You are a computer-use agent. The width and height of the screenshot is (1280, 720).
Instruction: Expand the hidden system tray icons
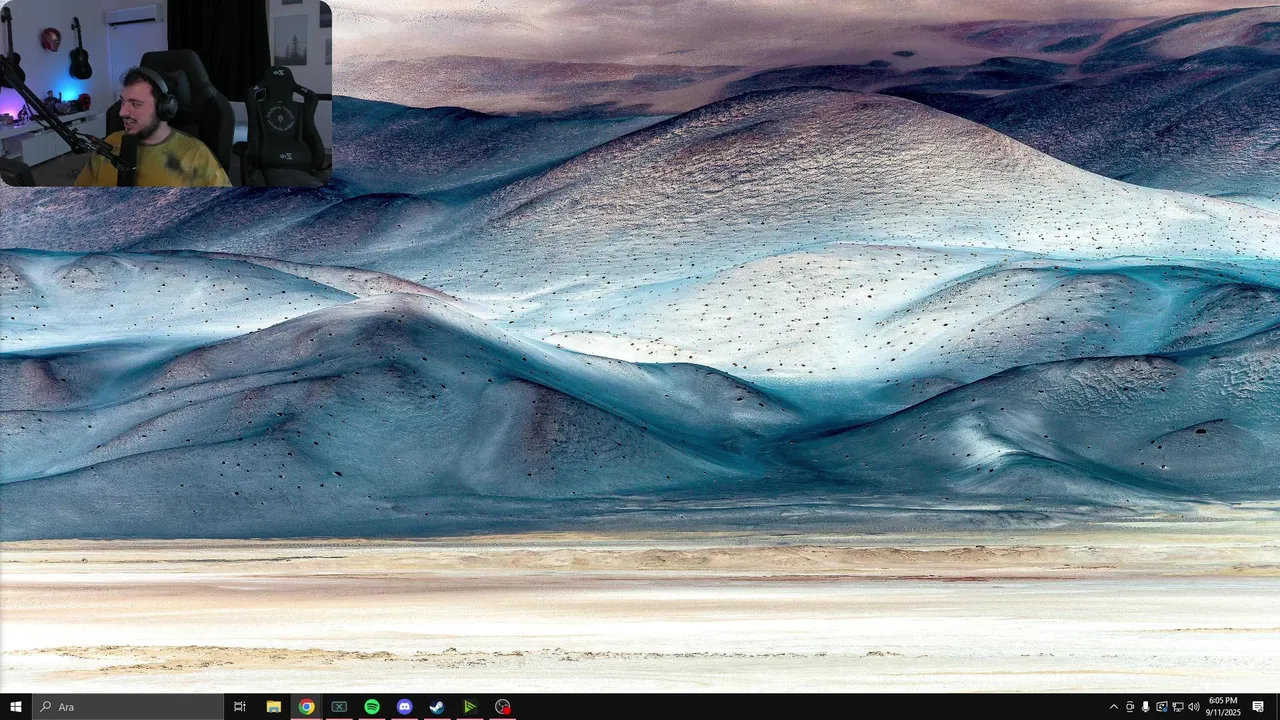tap(1114, 707)
